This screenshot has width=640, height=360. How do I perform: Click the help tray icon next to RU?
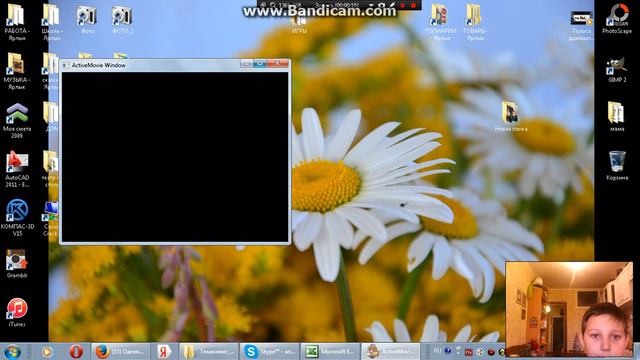click(448, 351)
